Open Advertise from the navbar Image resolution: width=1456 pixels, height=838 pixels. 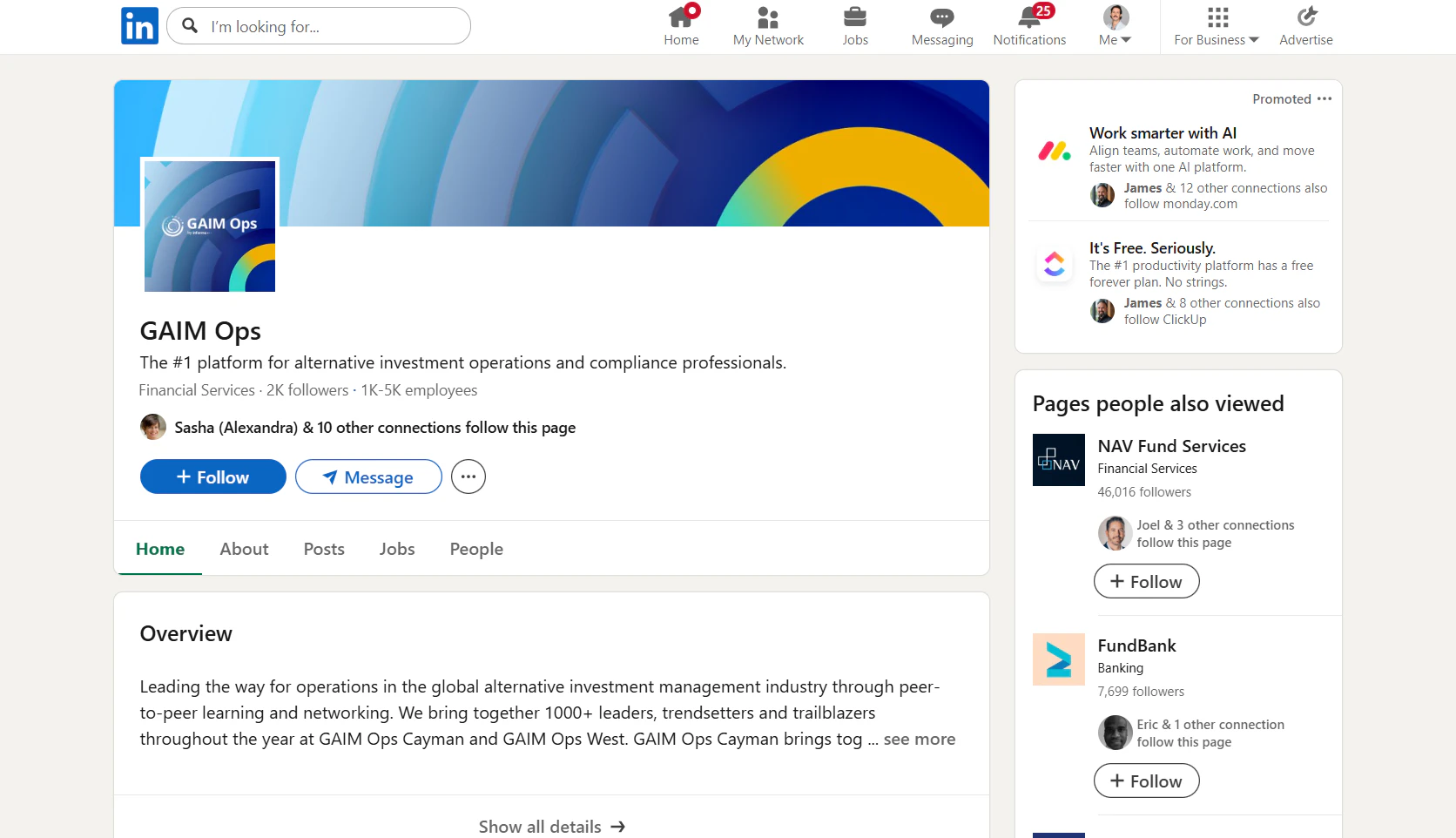[1306, 26]
